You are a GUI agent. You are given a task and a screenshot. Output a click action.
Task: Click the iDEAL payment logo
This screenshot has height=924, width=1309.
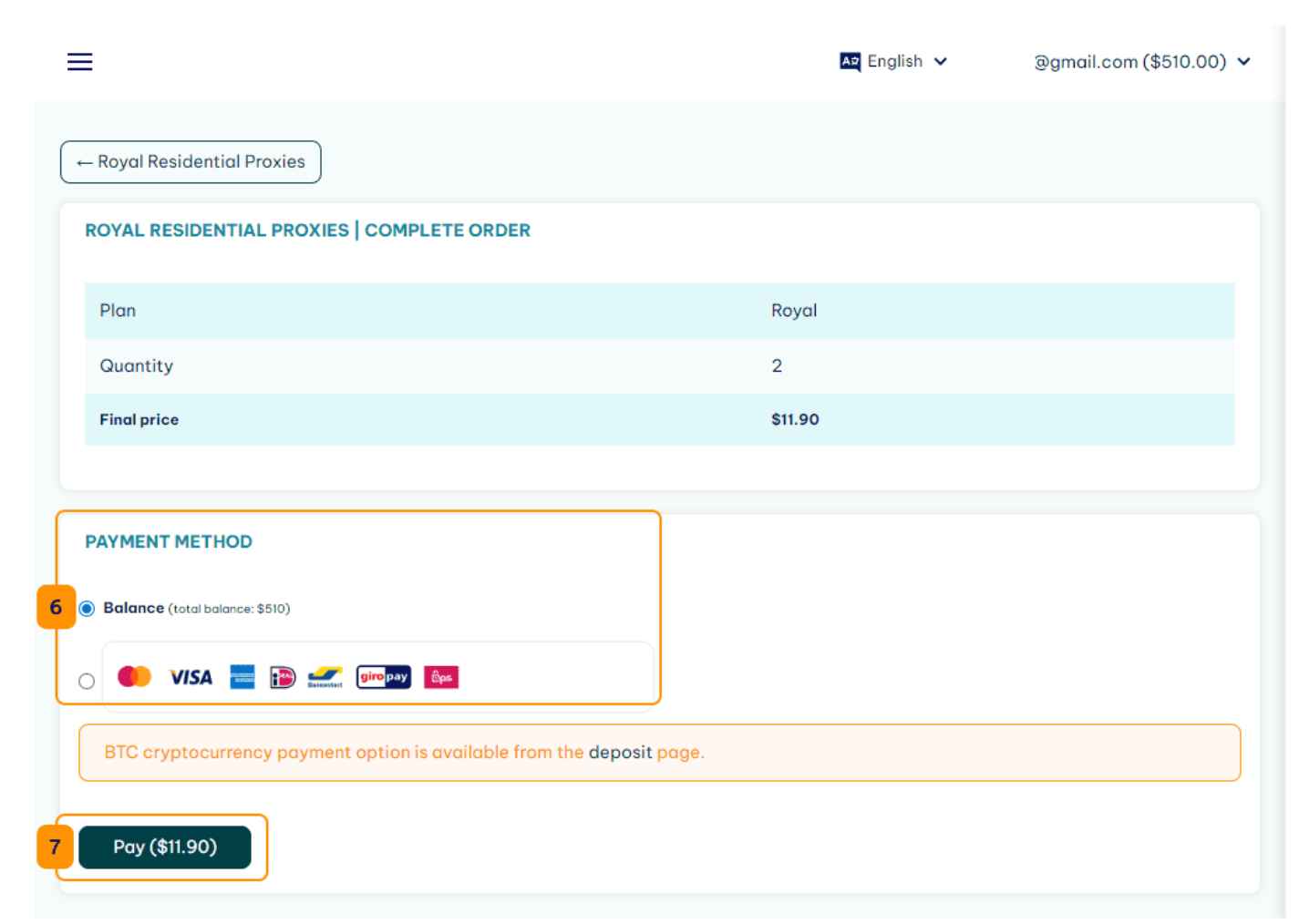pyautogui.click(x=283, y=677)
